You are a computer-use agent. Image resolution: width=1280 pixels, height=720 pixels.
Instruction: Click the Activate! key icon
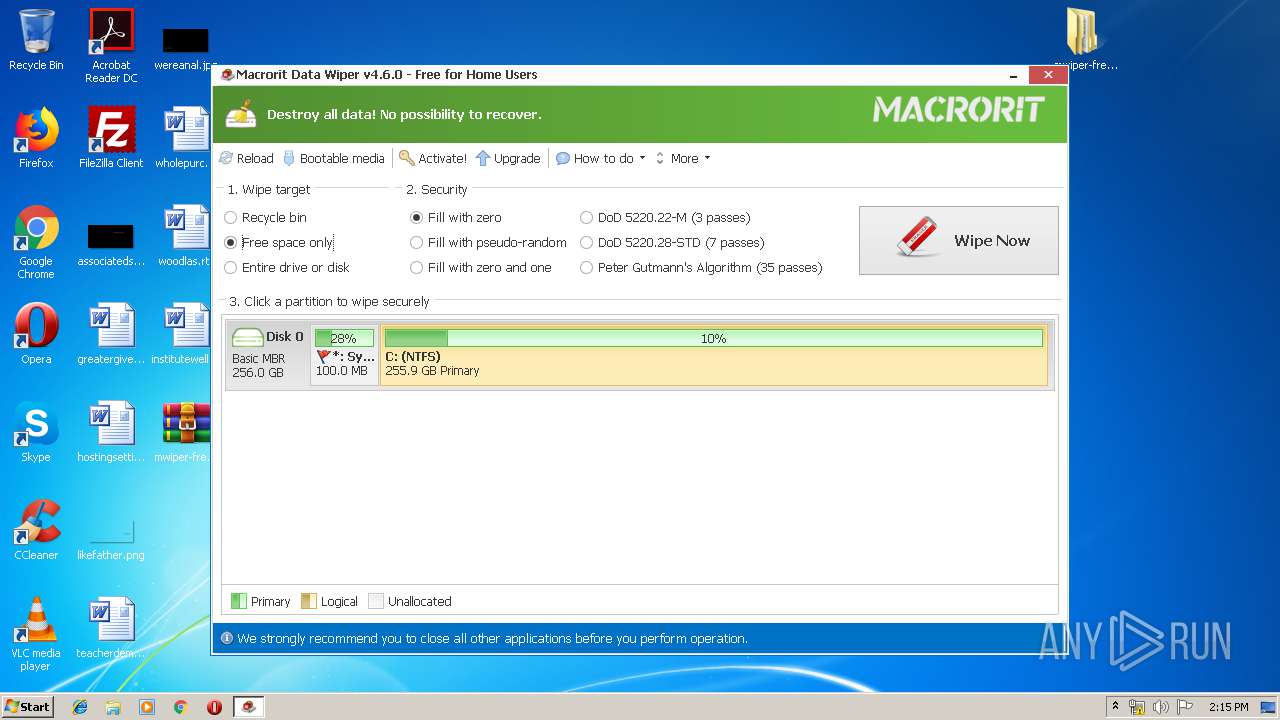click(406, 158)
